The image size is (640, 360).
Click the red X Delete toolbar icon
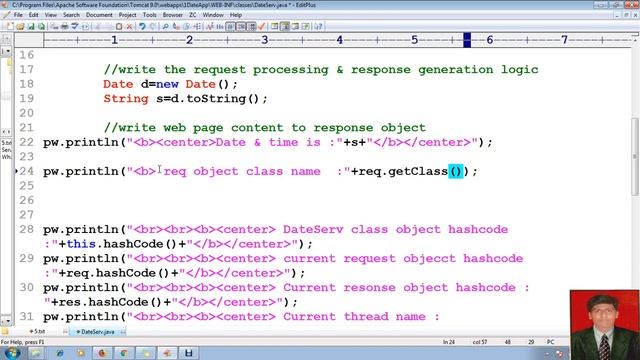pos(129,27)
